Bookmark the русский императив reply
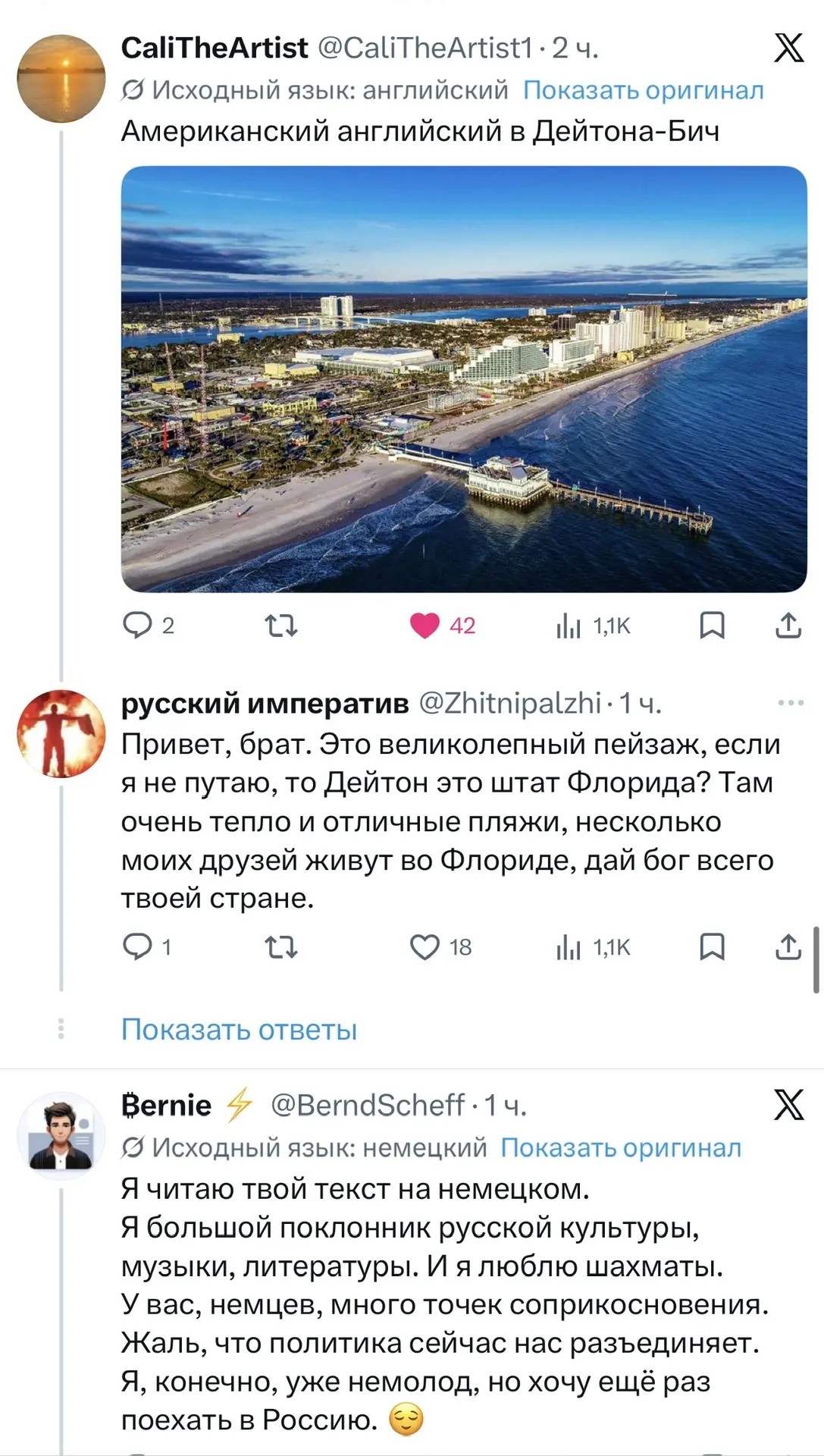The image size is (824, 1456). tap(712, 947)
